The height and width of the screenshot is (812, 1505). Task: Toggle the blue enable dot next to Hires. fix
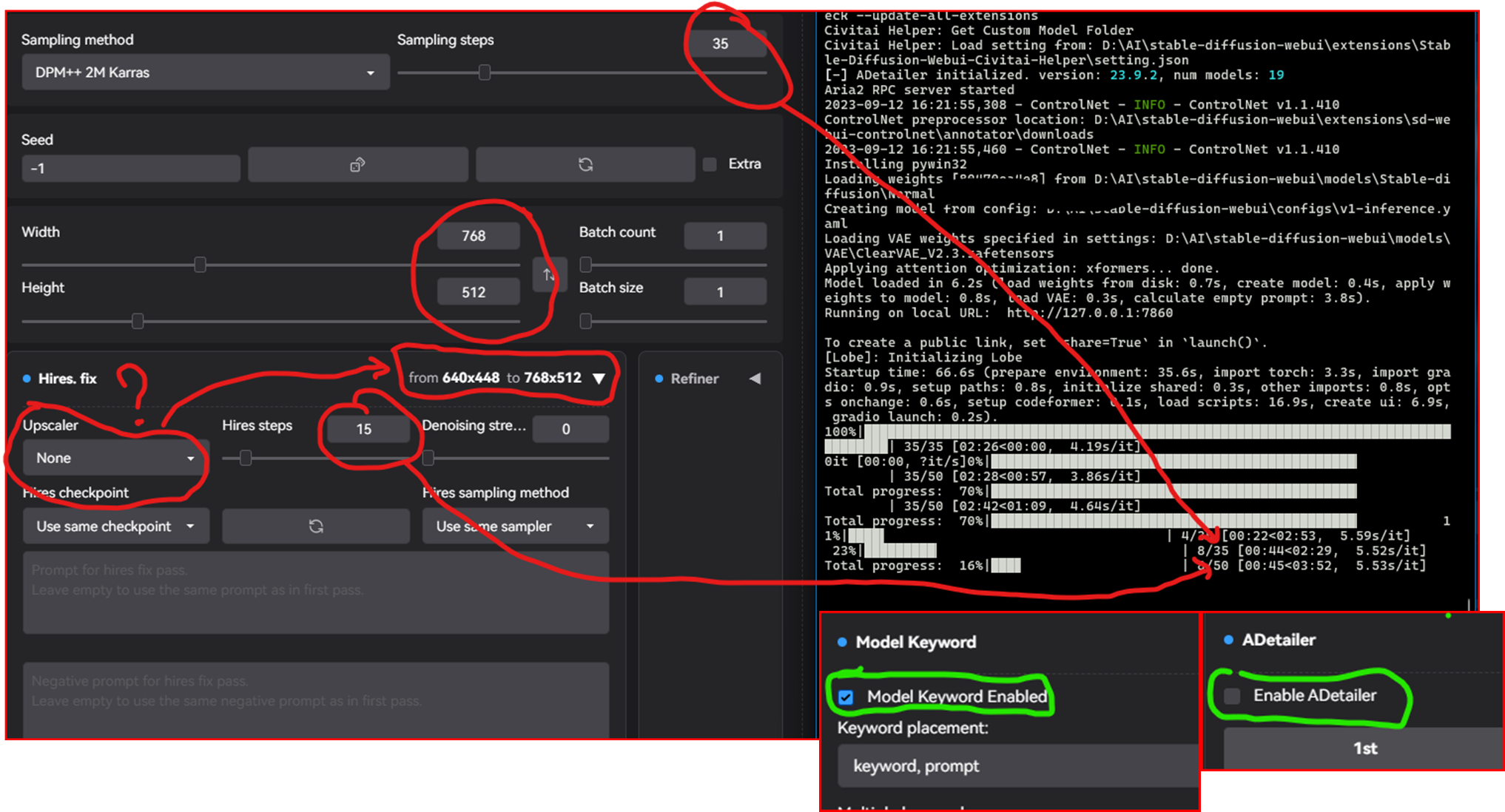coord(28,378)
